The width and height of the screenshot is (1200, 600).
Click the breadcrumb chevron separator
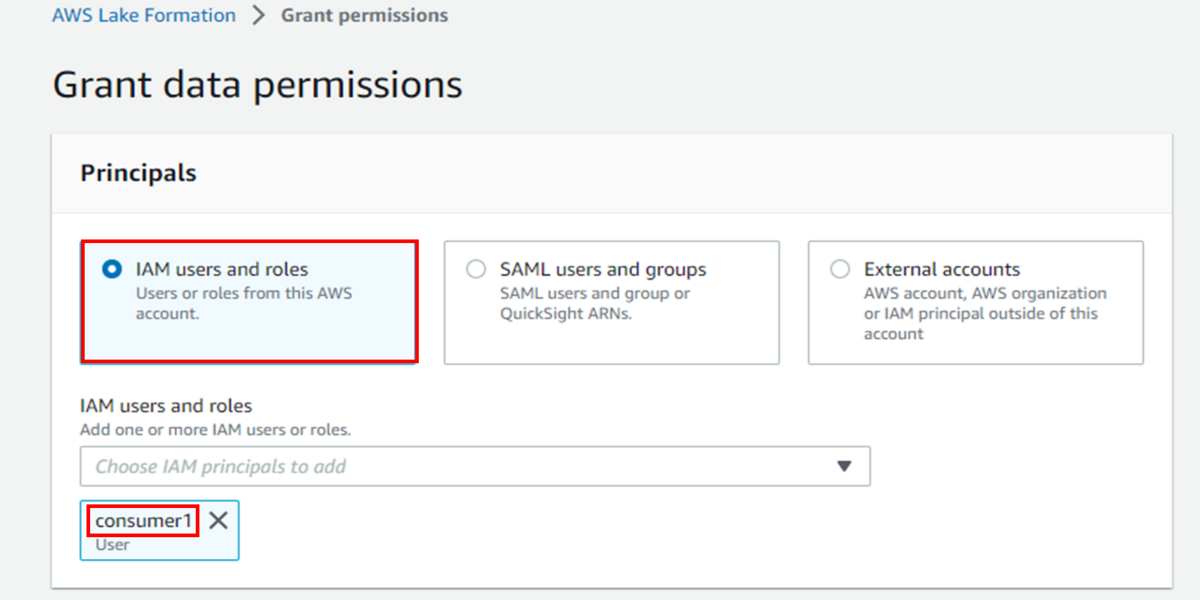259,16
